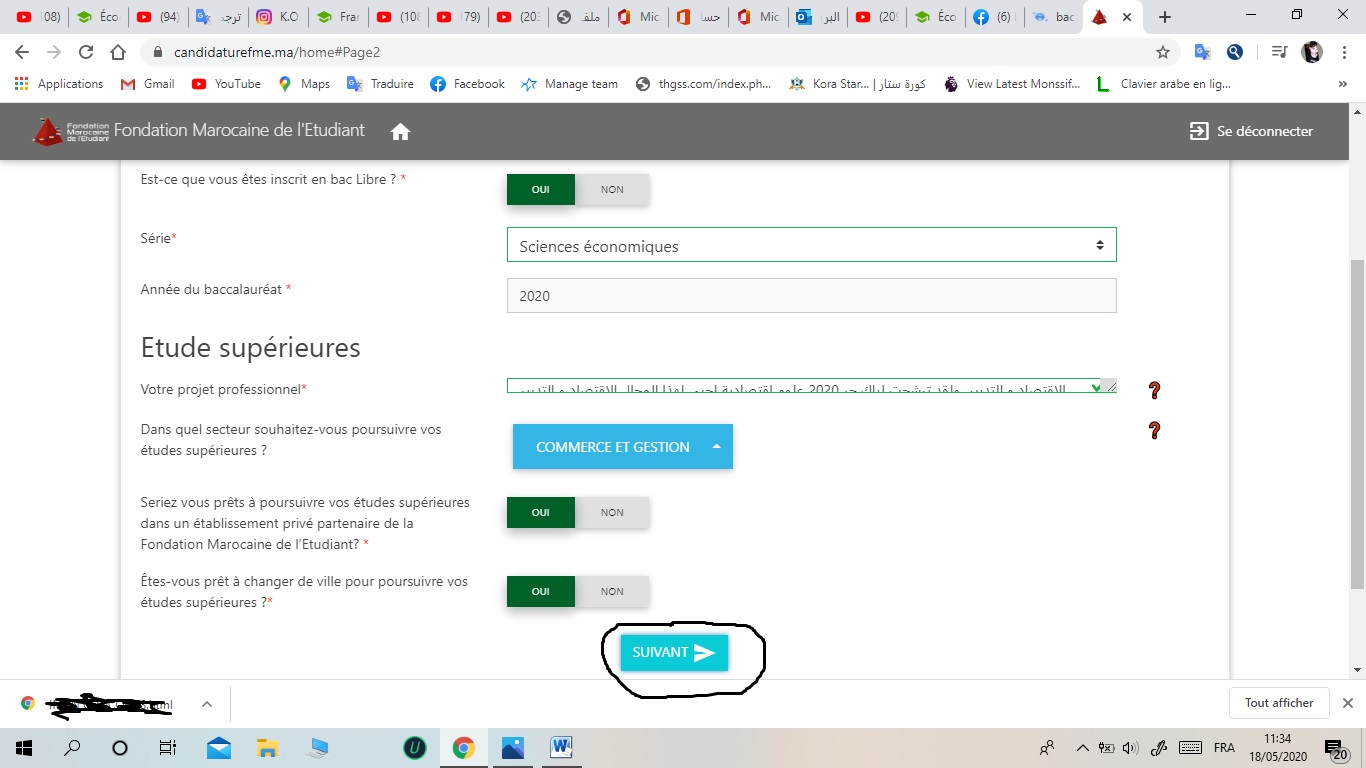
Task: Open the Word app from the taskbar
Action: coord(560,747)
